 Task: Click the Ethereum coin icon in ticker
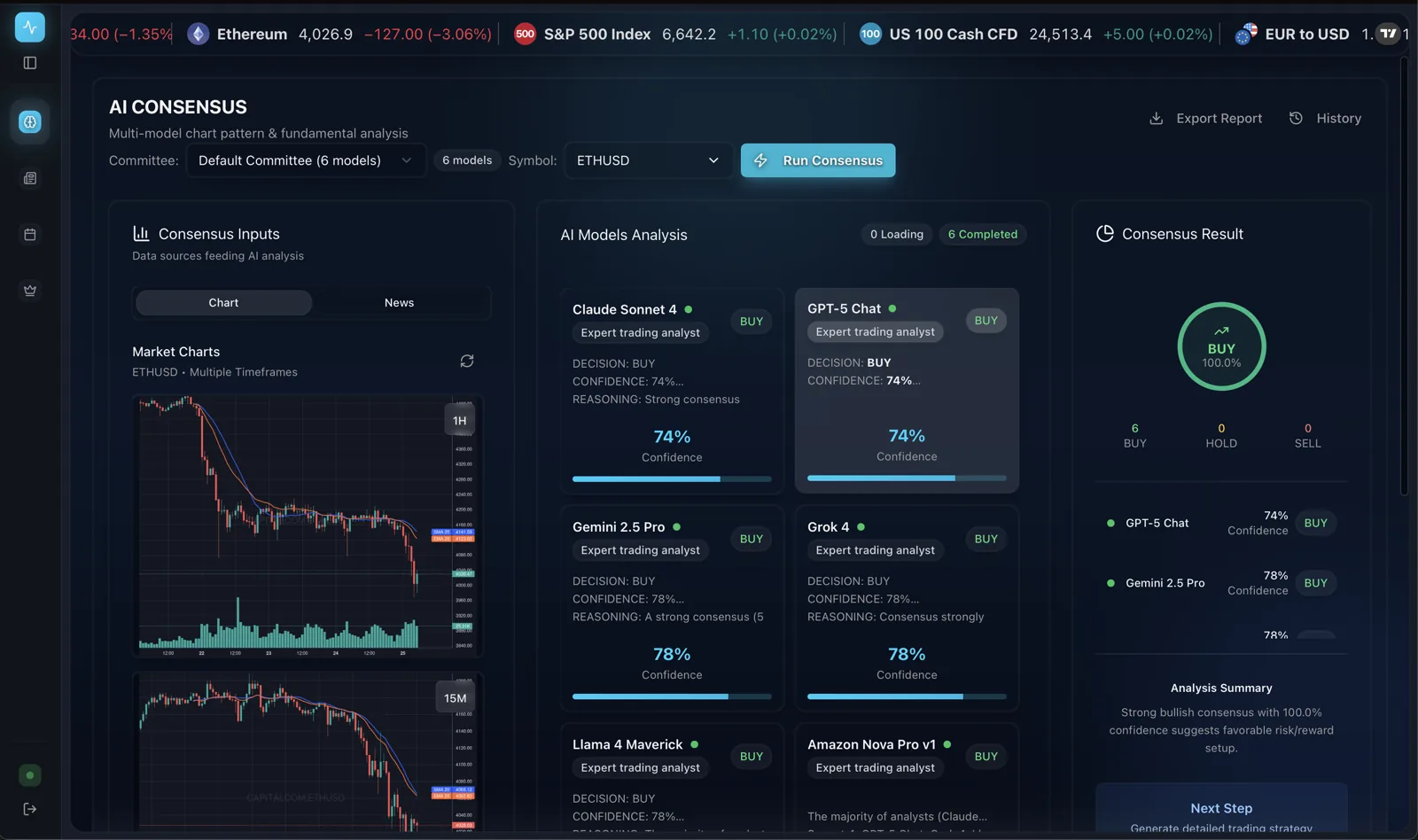199,35
